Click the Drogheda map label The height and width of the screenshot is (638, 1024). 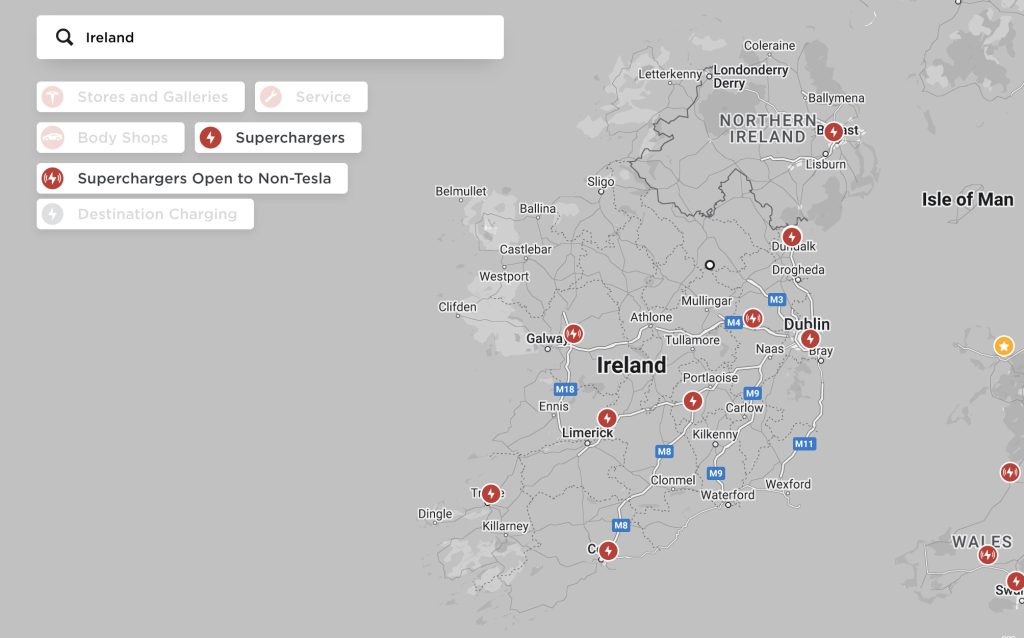[x=798, y=270]
